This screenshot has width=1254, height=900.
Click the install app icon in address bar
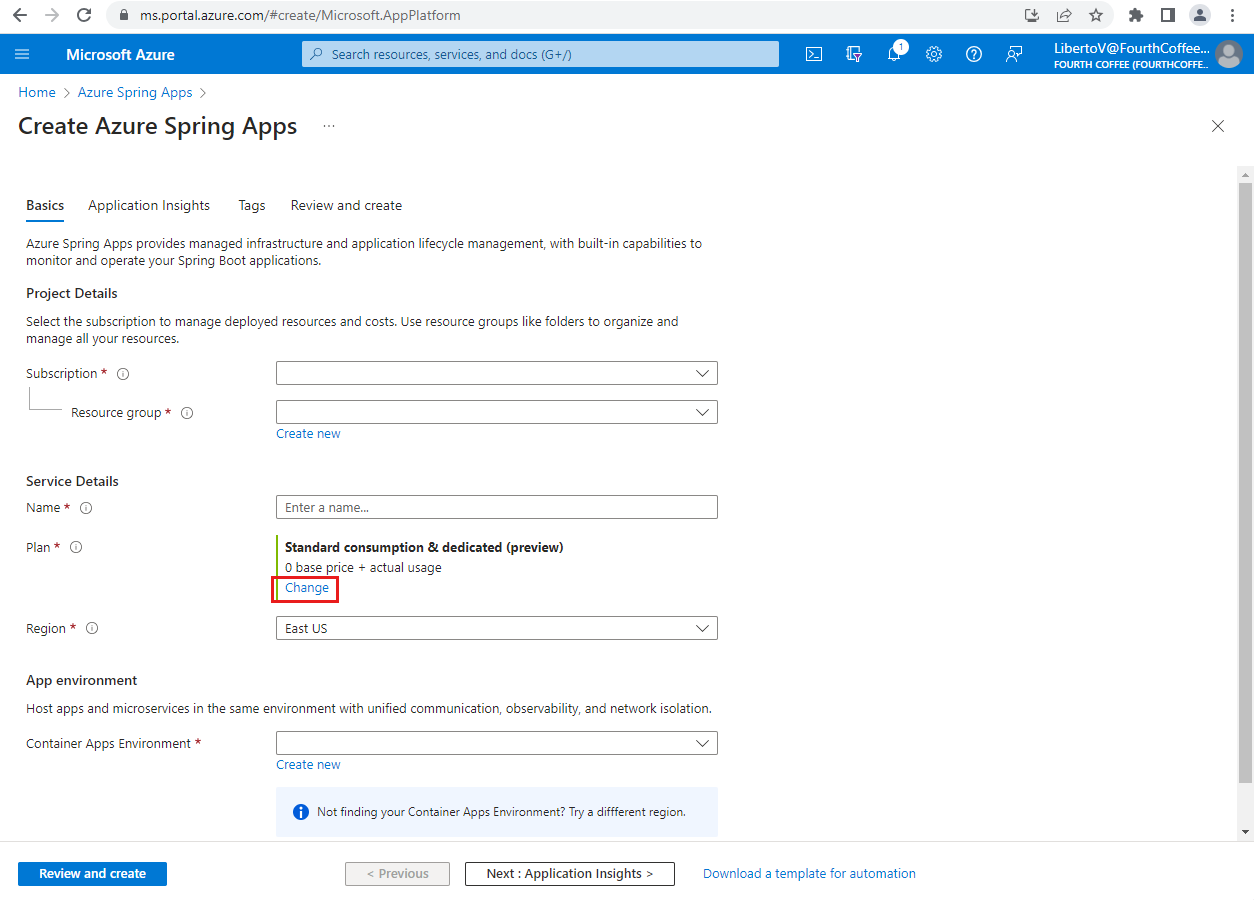tap(1032, 15)
